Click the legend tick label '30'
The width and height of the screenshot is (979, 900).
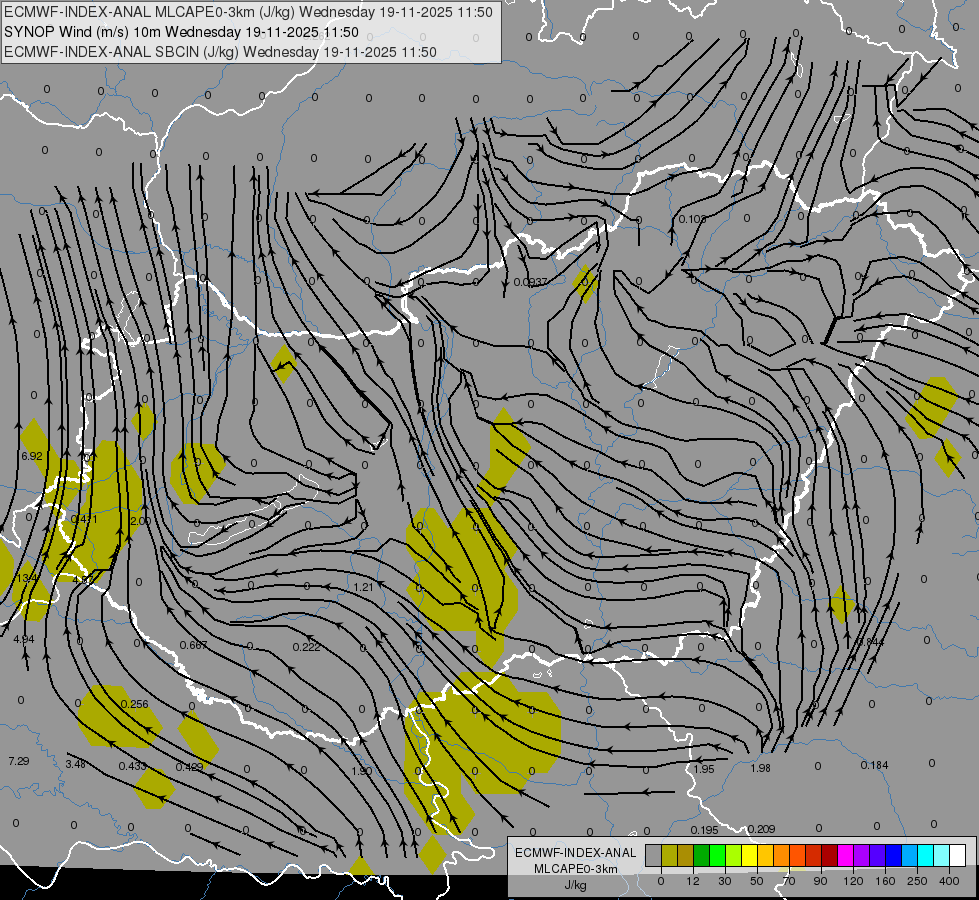click(724, 881)
